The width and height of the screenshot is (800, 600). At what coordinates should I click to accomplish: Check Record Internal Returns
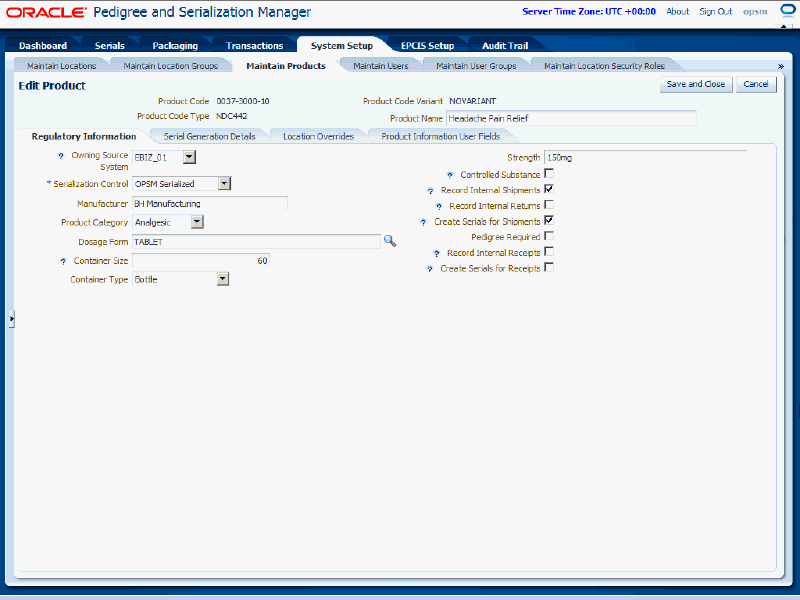(x=549, y=205)
